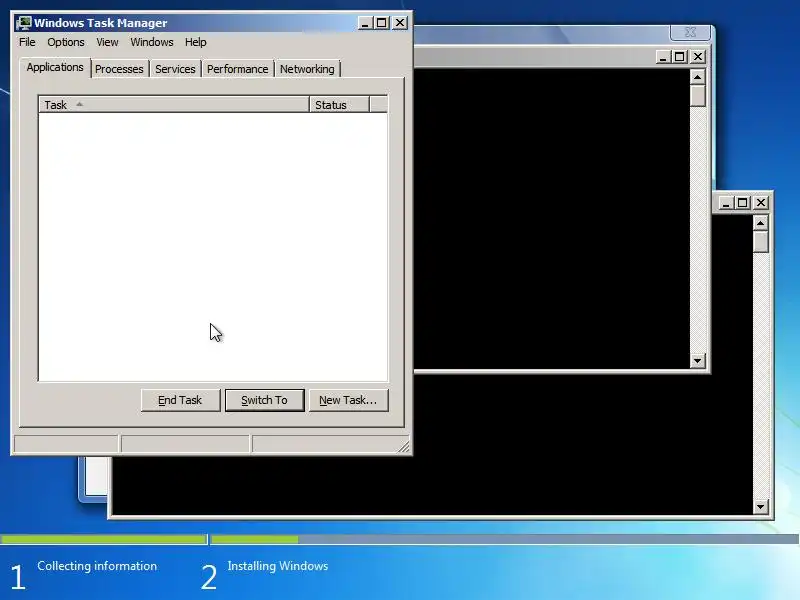Click the End Task button
Image resolution: width=800 pixels, height=600 pixels.
(180, 400)
